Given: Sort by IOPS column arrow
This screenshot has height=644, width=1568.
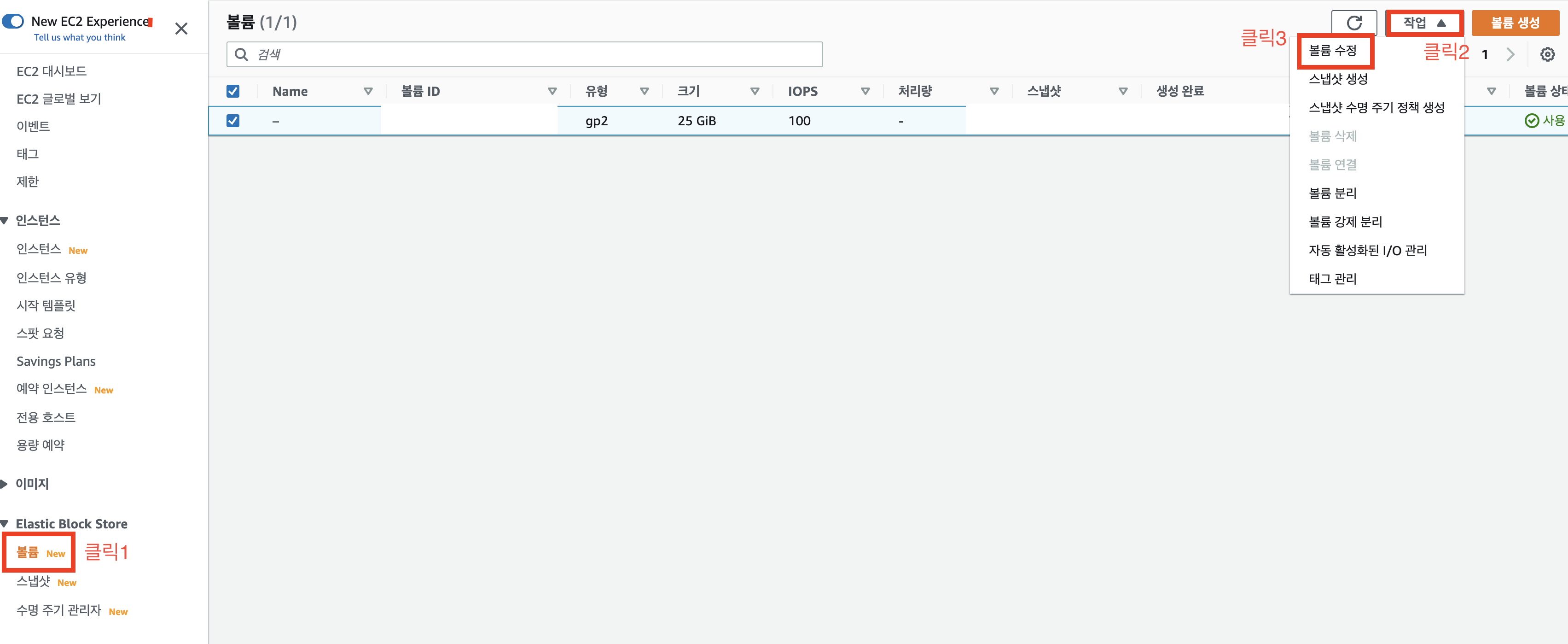Looking at the screenshot, I should coord(865,91).
